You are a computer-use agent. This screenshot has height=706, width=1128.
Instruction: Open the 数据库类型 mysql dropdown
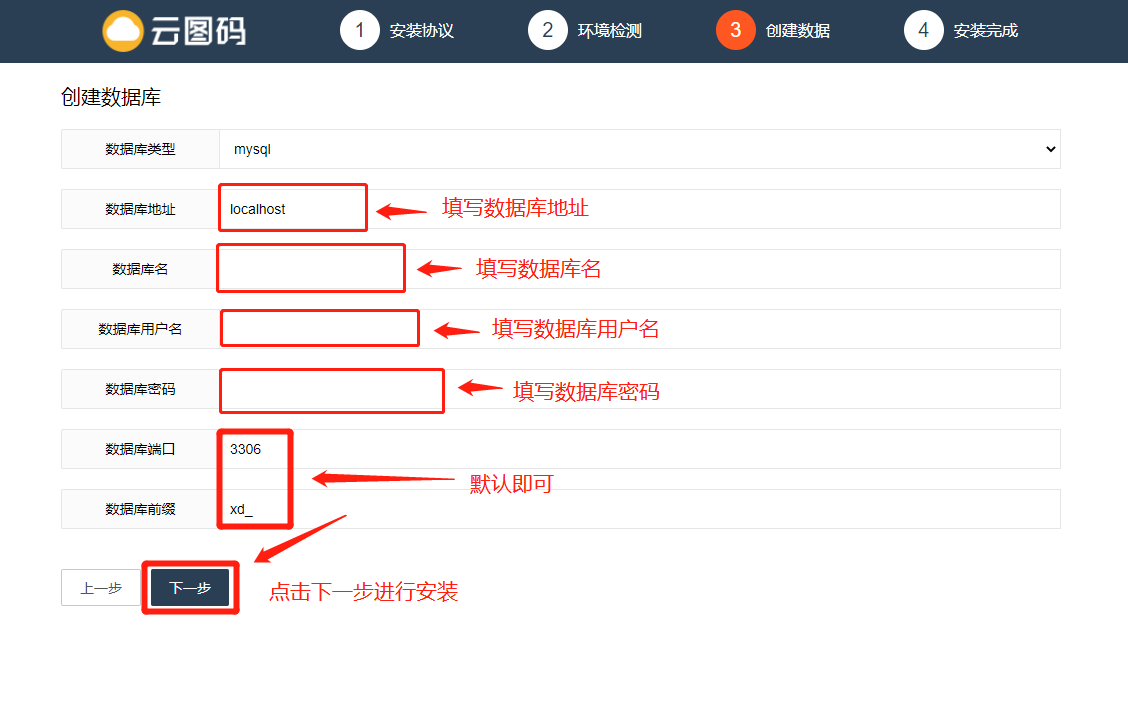(x=640, y=149)
